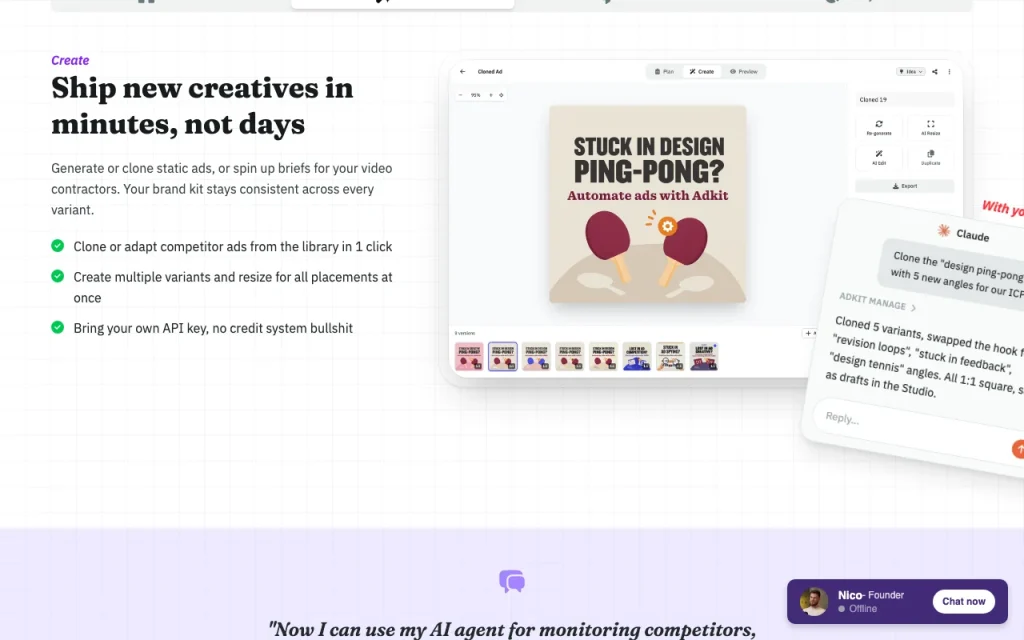Click the purple Create section label
This screenshot has width=1024, height=640.
70,60
